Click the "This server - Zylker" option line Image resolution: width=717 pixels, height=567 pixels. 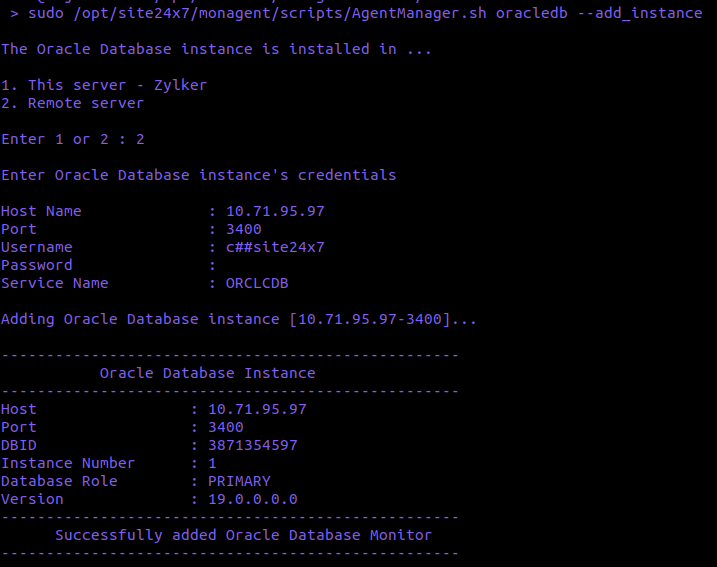tap(104, 85)
